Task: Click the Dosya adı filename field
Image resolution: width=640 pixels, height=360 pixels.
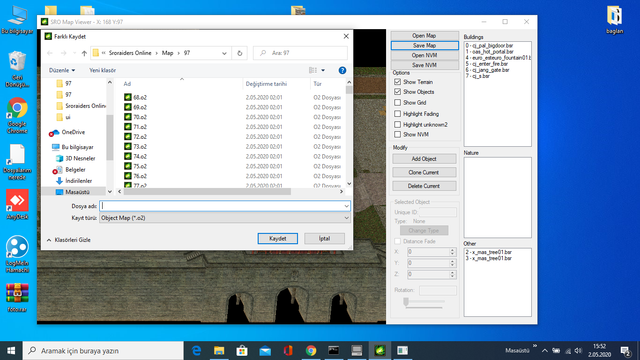Action: [x=222, y=206]
